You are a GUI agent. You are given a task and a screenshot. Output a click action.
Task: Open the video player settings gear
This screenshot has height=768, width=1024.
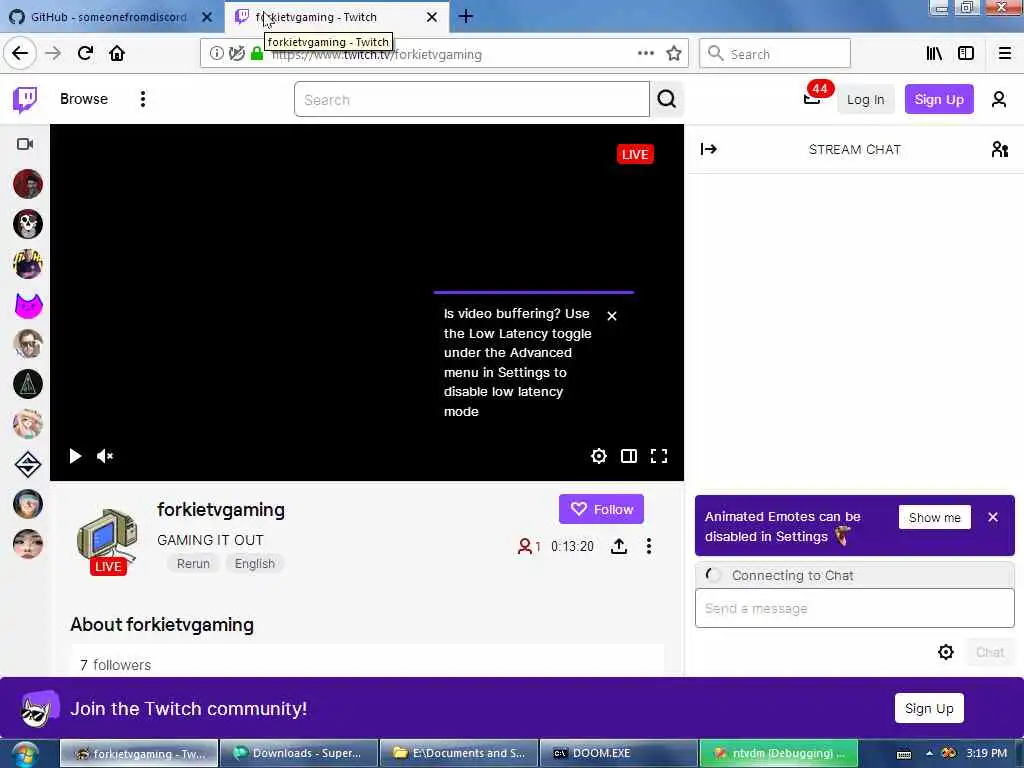pyautogui.click(x=599, y=456)
